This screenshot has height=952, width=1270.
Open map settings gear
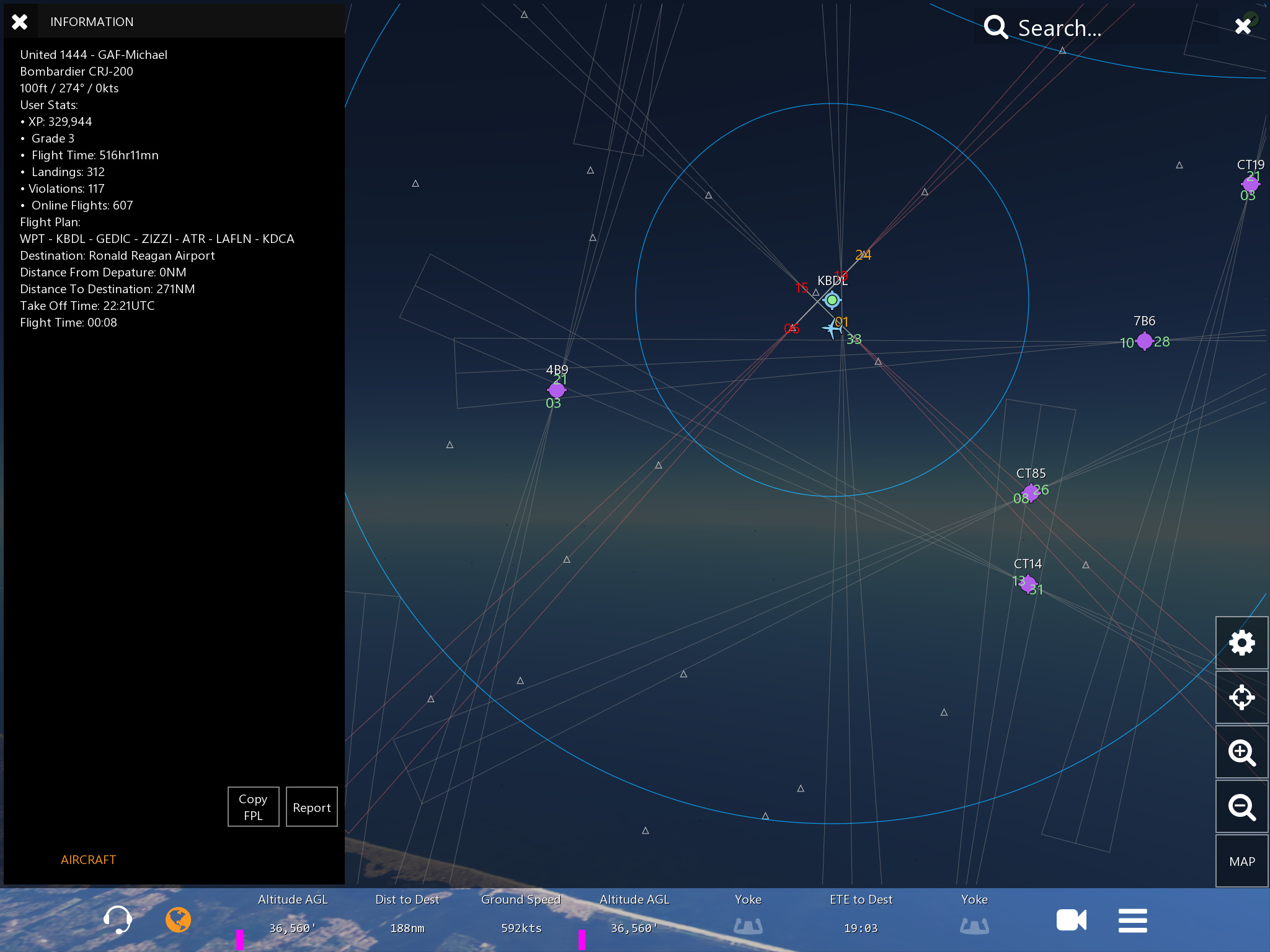pyautogui.click(x=1241, y=643)
